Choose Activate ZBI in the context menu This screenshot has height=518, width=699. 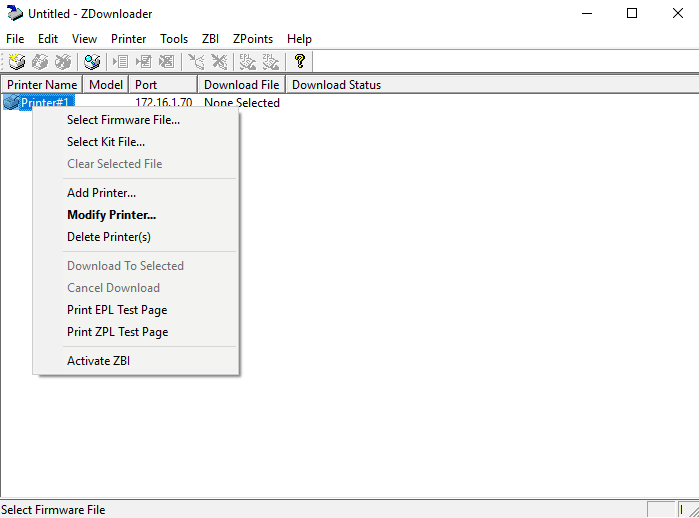coord(98,361)
